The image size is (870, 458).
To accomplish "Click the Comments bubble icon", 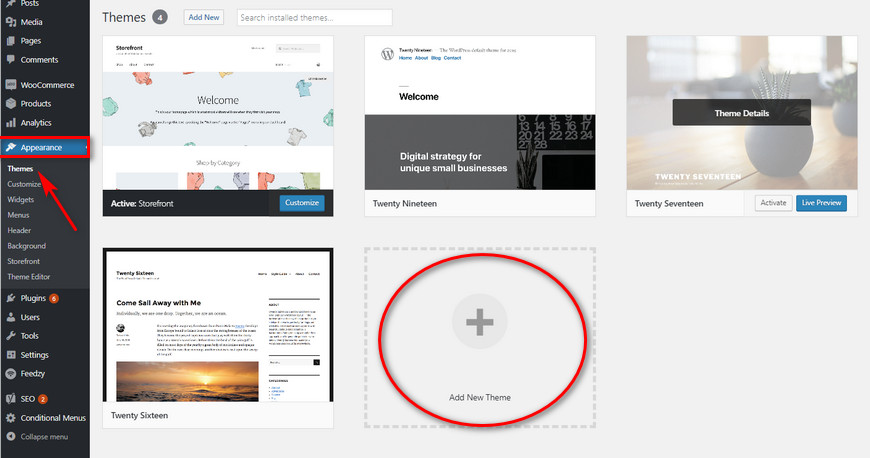I will pos(11,59).
